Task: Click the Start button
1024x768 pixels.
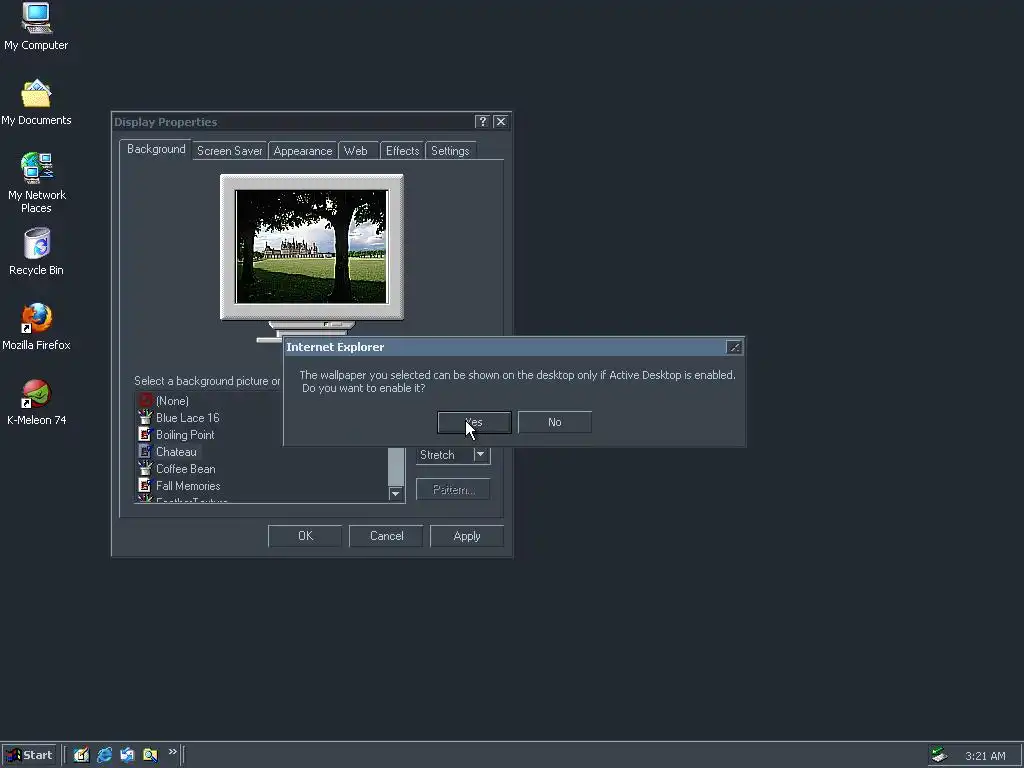Action: pyautogui.click(x=29, y=755)
